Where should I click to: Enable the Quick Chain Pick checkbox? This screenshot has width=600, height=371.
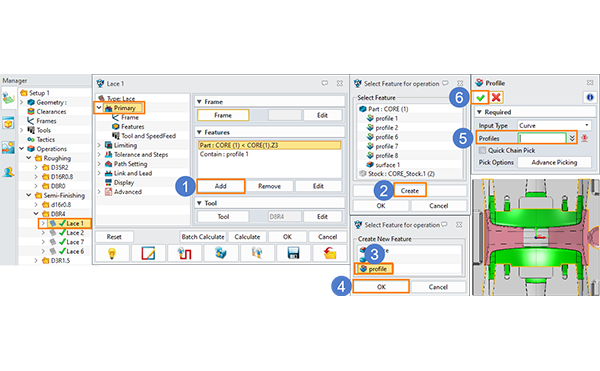coord(483,150)
